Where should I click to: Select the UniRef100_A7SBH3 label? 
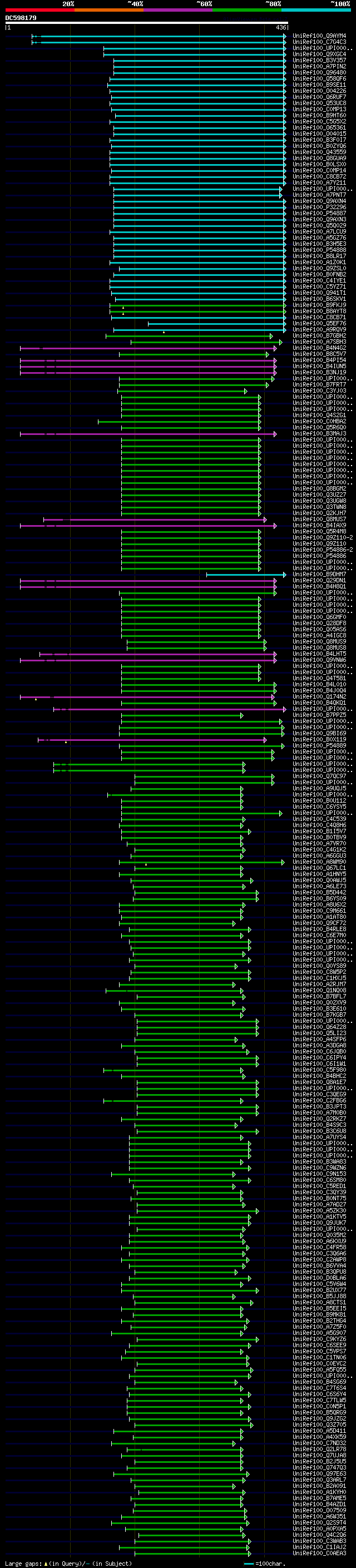[319, 342]
